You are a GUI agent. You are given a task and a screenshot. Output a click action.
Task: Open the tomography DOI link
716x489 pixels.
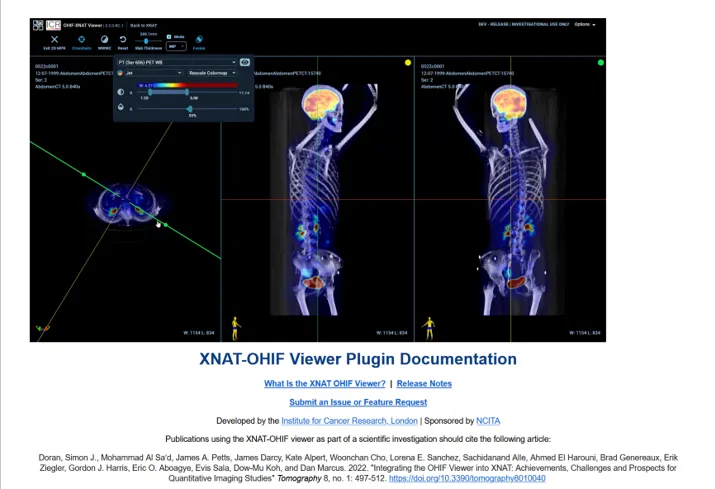coord(467,478)
